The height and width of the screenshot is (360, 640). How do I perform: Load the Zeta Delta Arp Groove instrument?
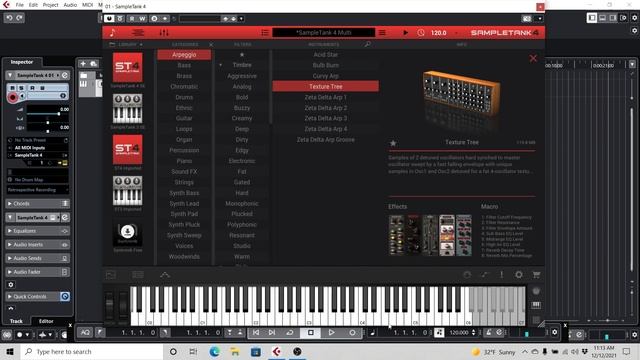pos(326,140)
